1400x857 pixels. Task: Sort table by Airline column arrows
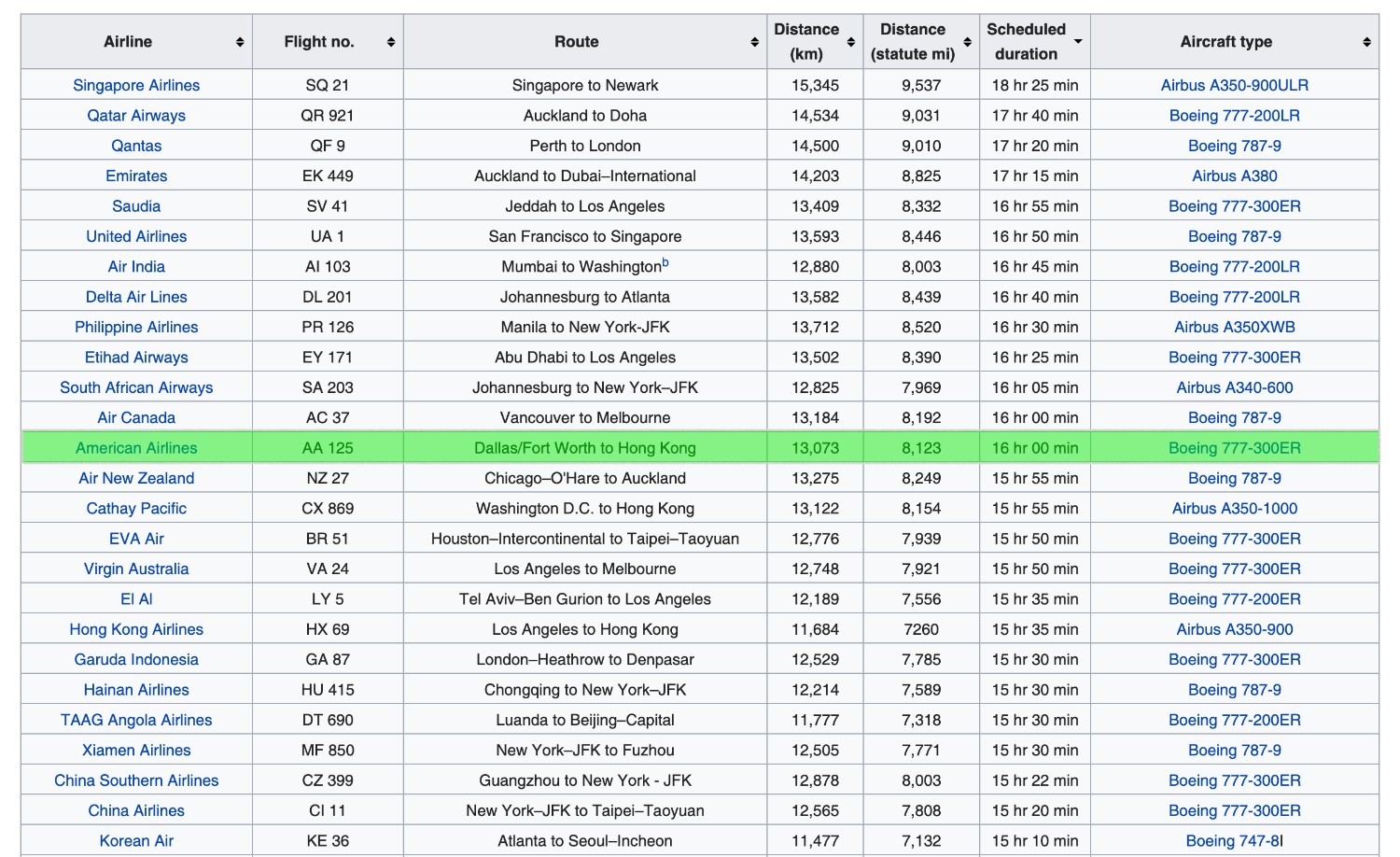[x=240, y=42]
